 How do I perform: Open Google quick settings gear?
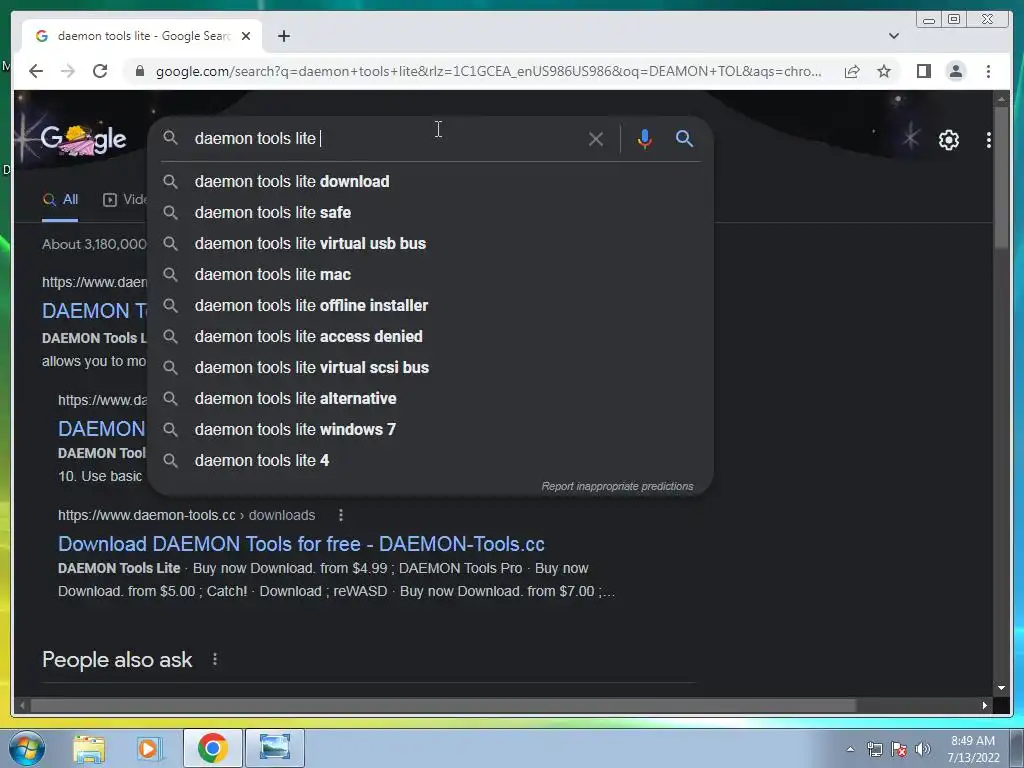click(948, 140)
